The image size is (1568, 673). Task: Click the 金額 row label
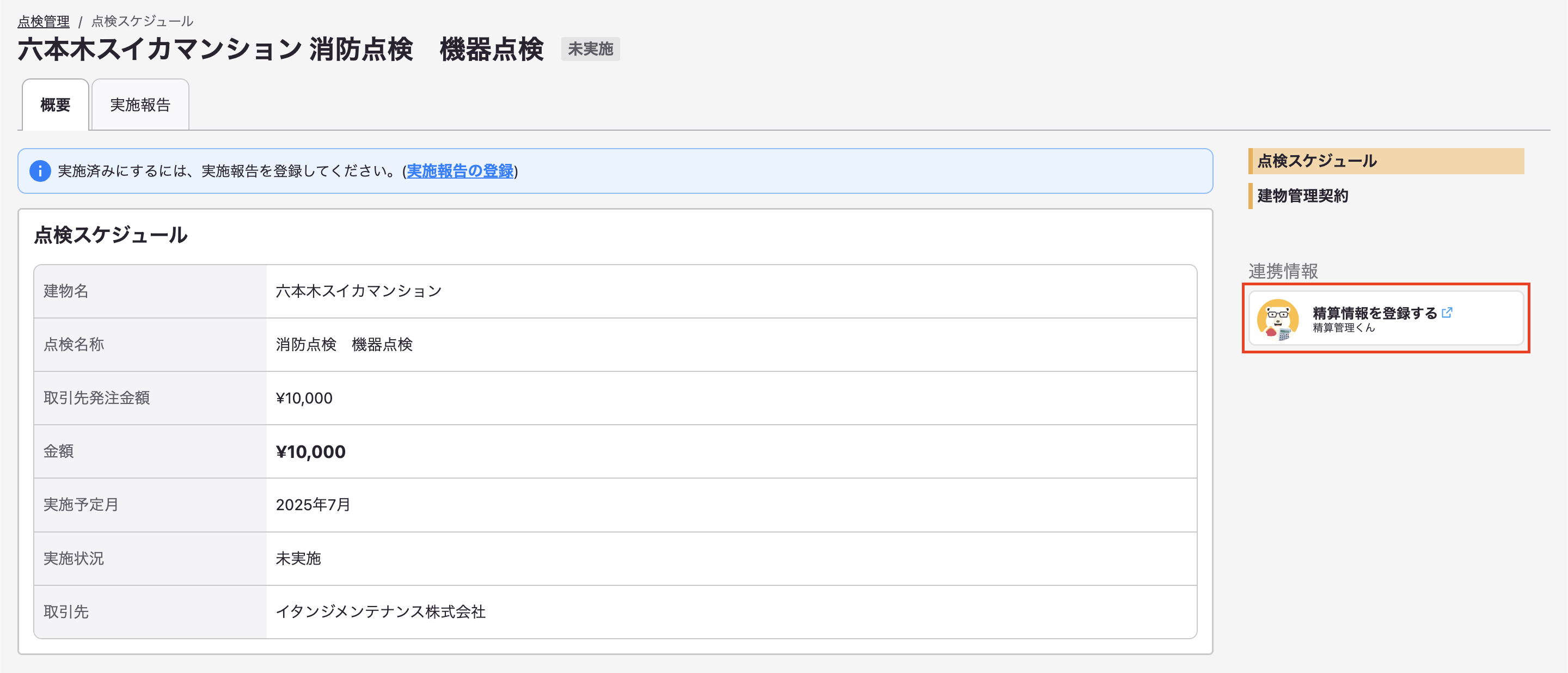tap(58, 451)
